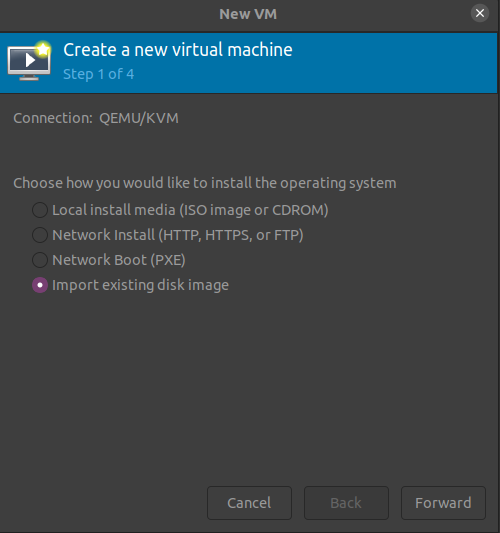Click the "Choose how you would like to install" prompt
The image size is (500, 533).
coord(205,183)
